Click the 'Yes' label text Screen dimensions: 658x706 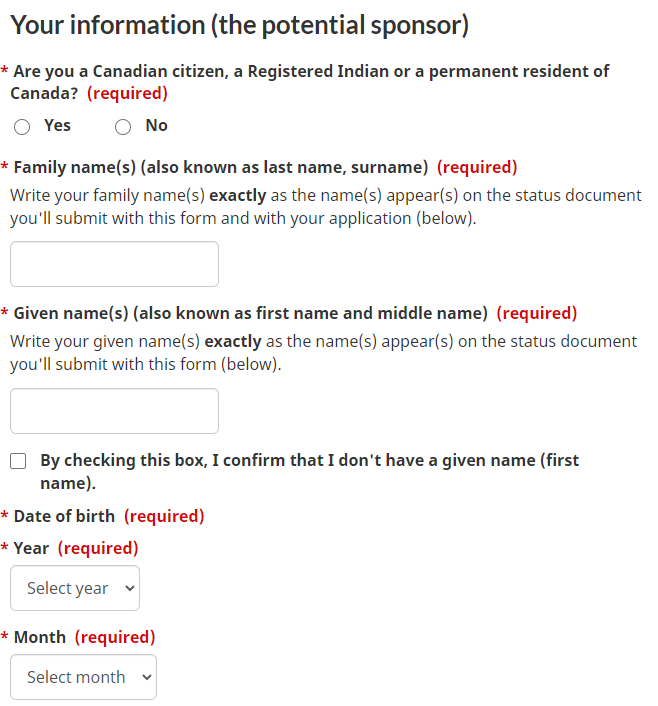click(x=57, y=125)
